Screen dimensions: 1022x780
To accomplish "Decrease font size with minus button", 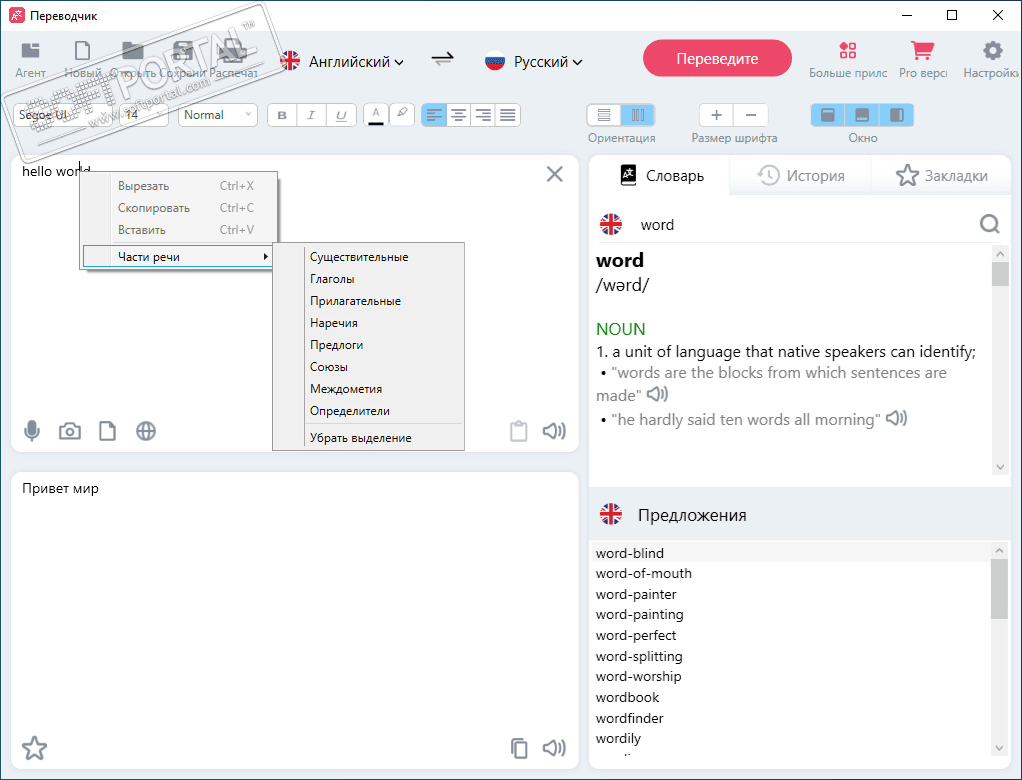I will coord(751,115).
